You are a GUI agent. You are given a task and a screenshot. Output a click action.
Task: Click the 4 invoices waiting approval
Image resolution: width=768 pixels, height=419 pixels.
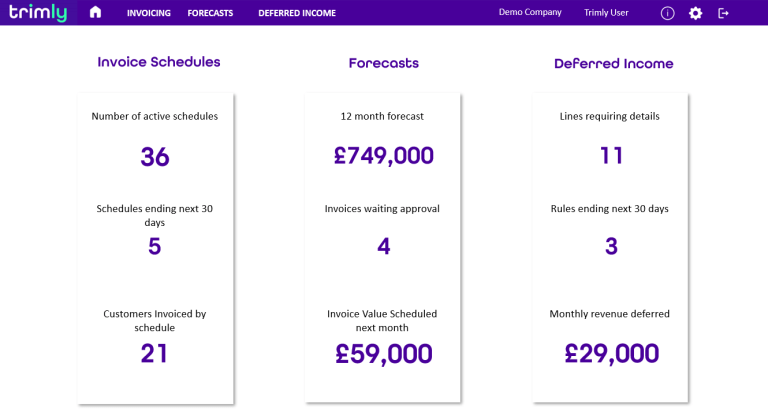tap(384, 246)
